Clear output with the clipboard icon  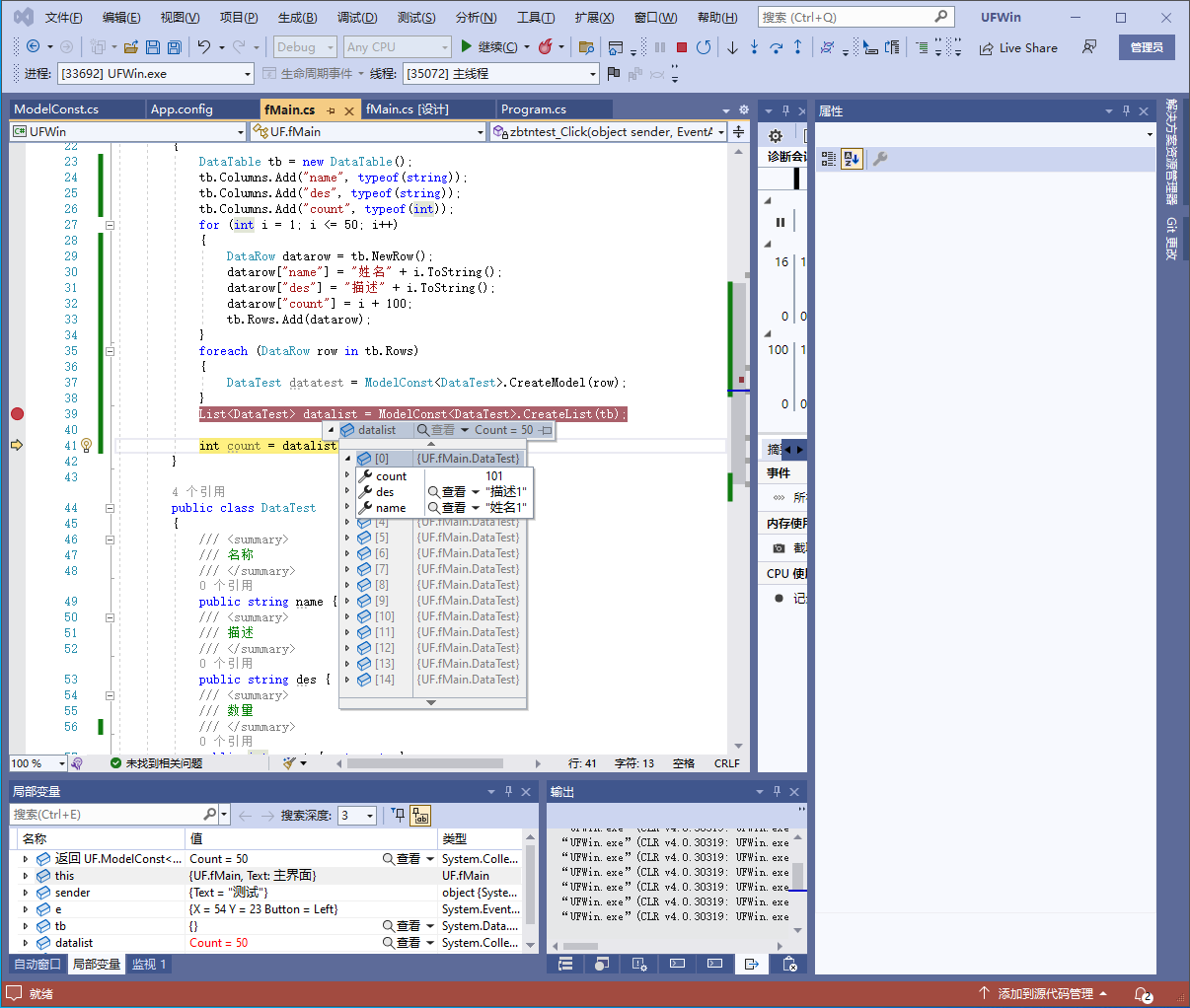coord(788,964)
